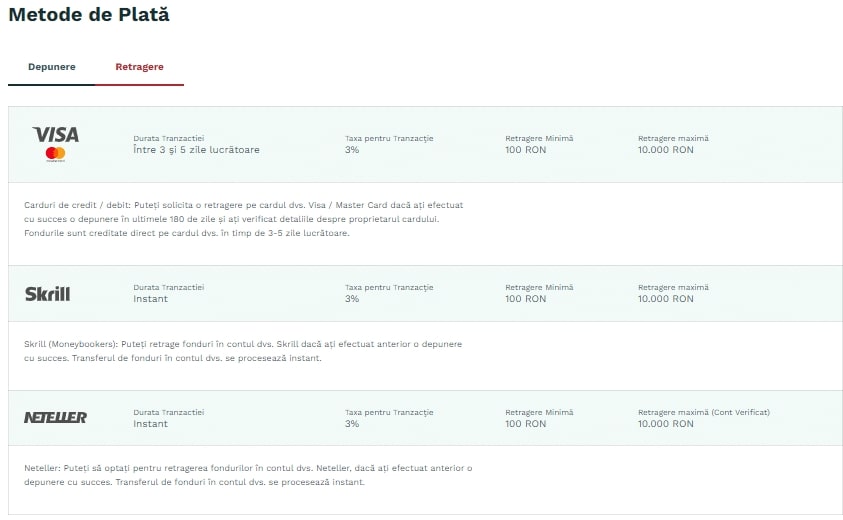Click Skrill row's 100 RON minimum withdrawal
Viewport: 843px width, 520px height.
tap(525, 299)
